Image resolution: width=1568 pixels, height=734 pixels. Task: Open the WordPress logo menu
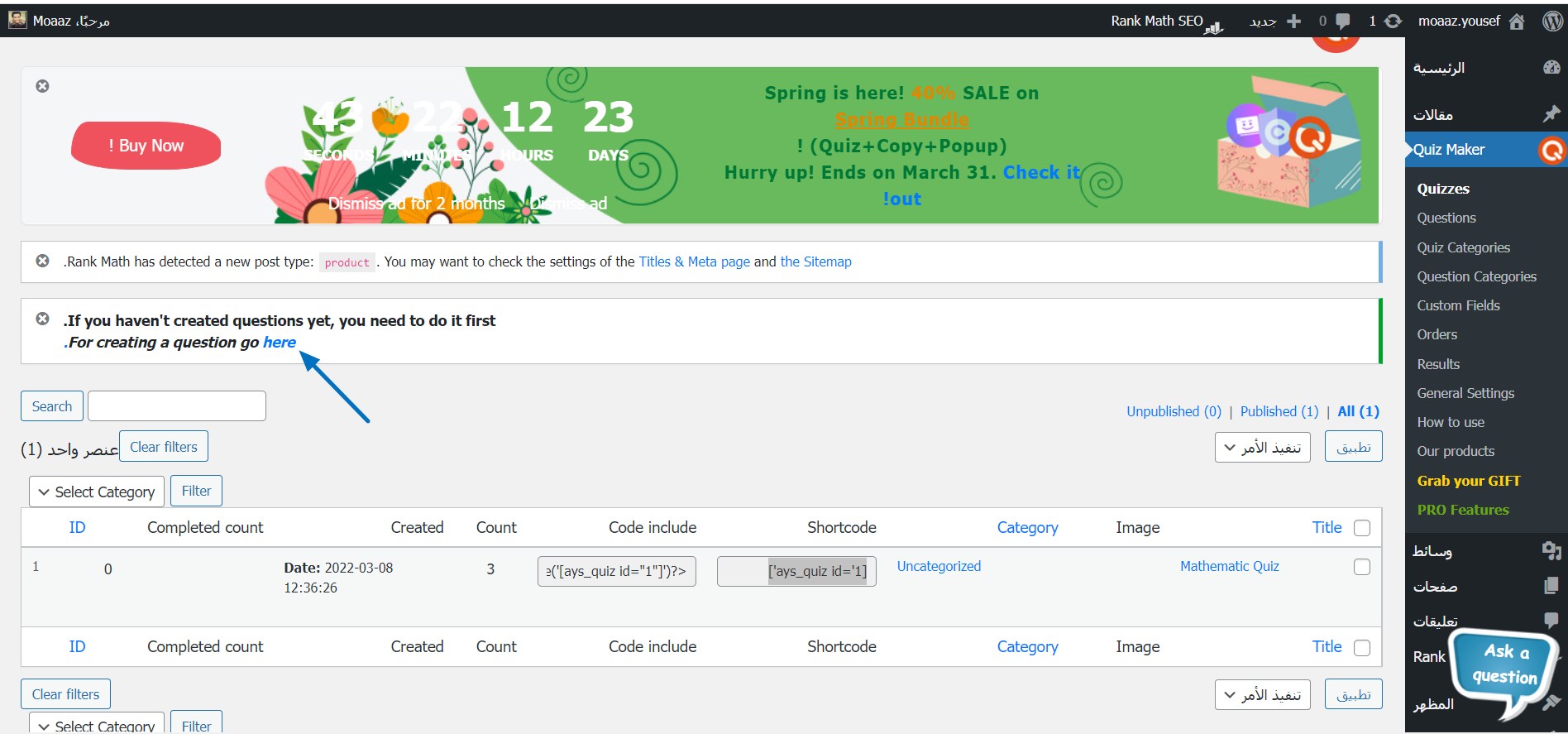point(1552,21)
